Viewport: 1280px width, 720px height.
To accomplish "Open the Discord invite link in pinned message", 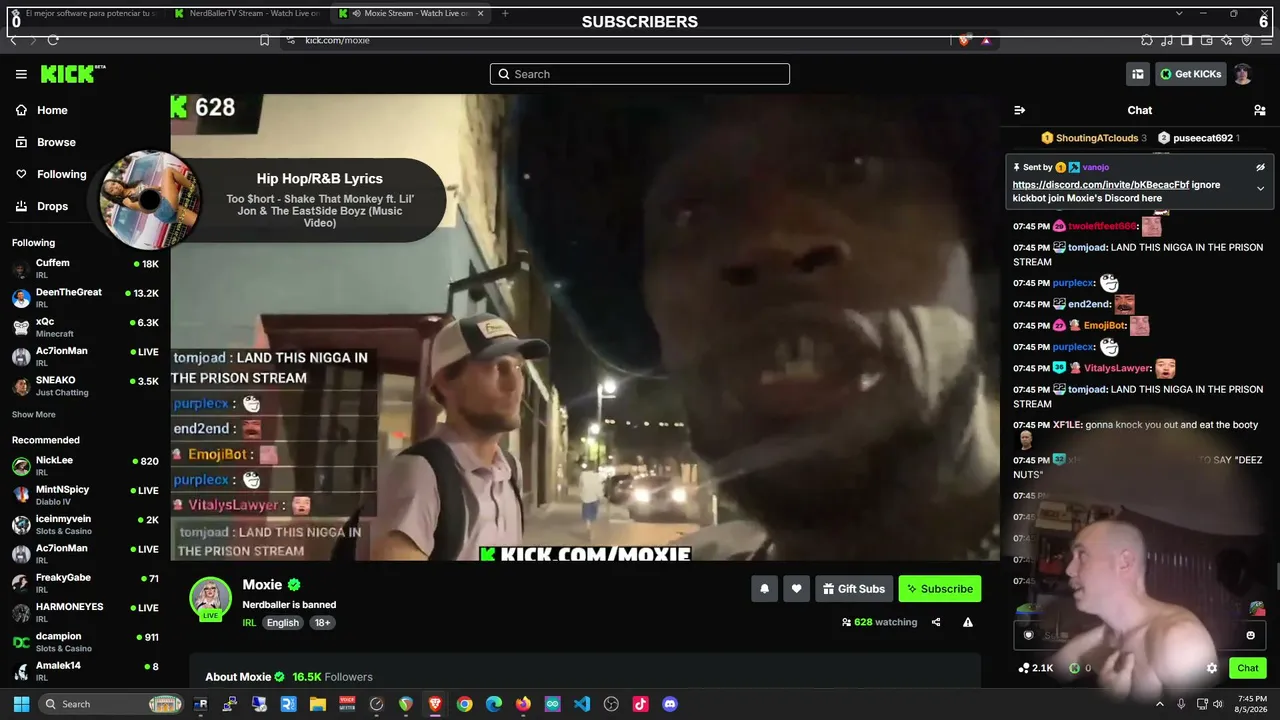I will 1101,185.
